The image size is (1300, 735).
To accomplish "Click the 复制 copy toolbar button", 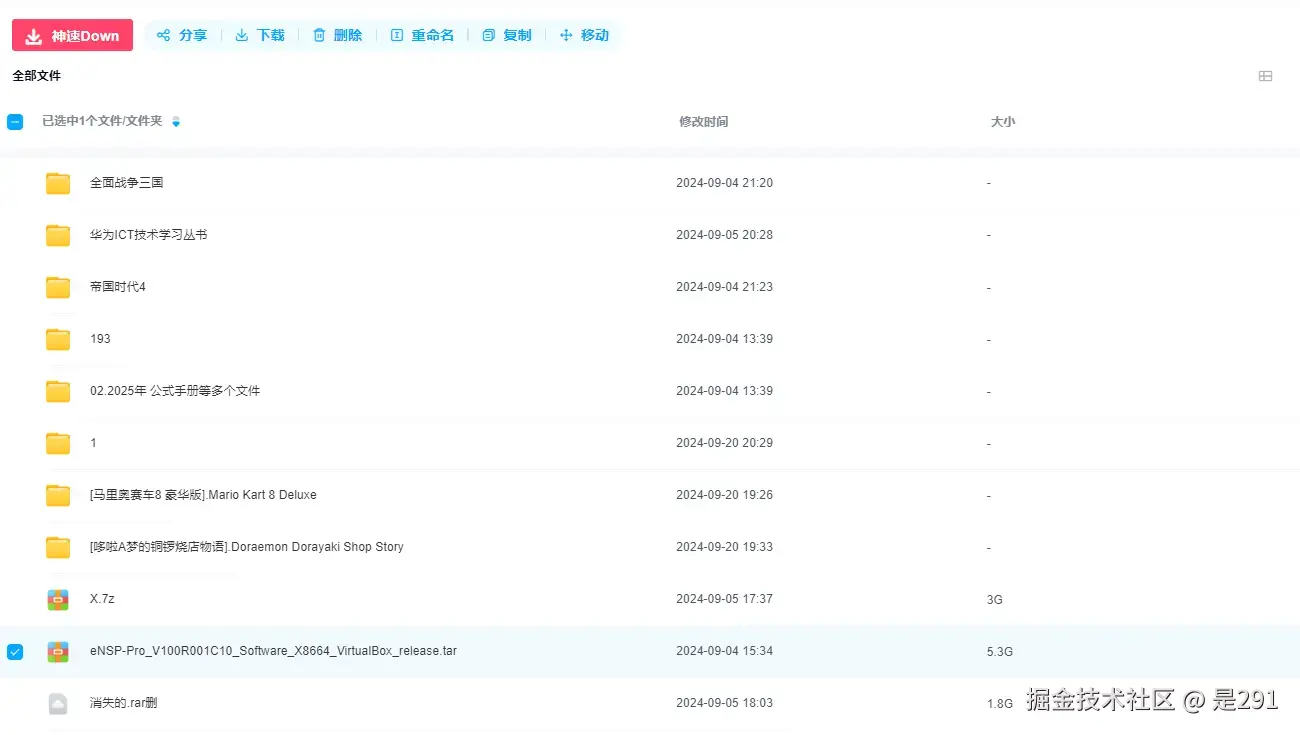I will point(507,35).
